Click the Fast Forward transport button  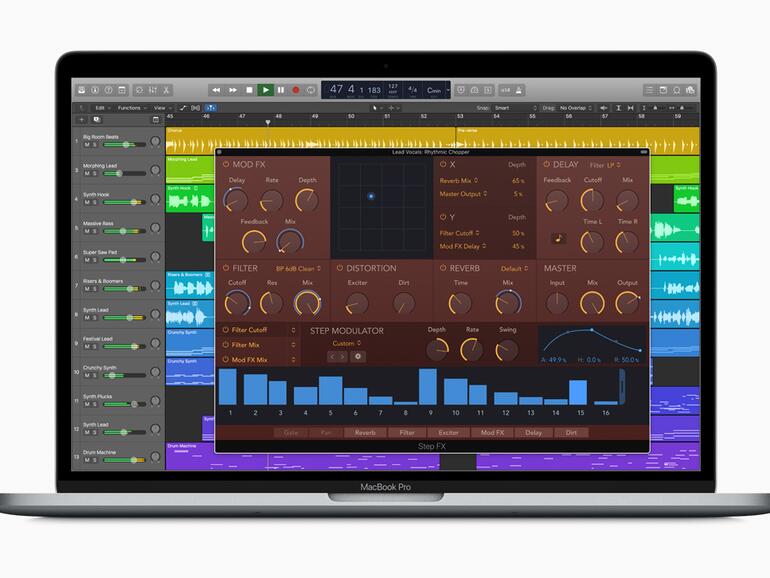tap(233, 90)
